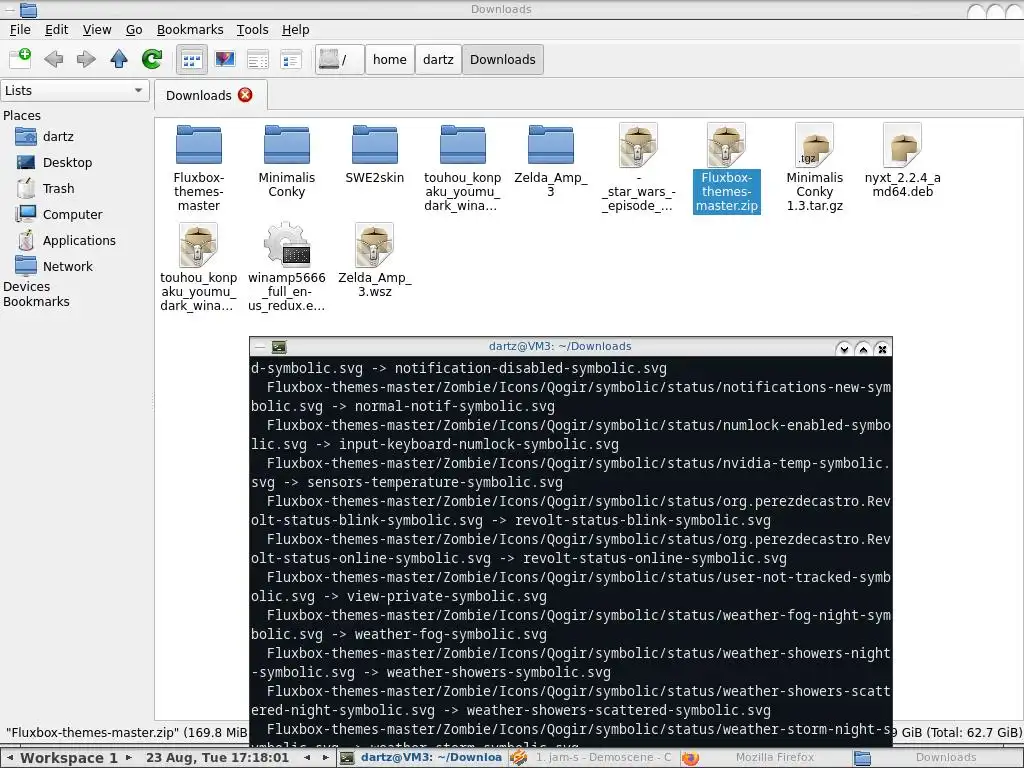Viewport: 1024px width, 768px height.
Task: Select the Zelda_Amp_3.wsz file
Action: [x=375, y=261]
